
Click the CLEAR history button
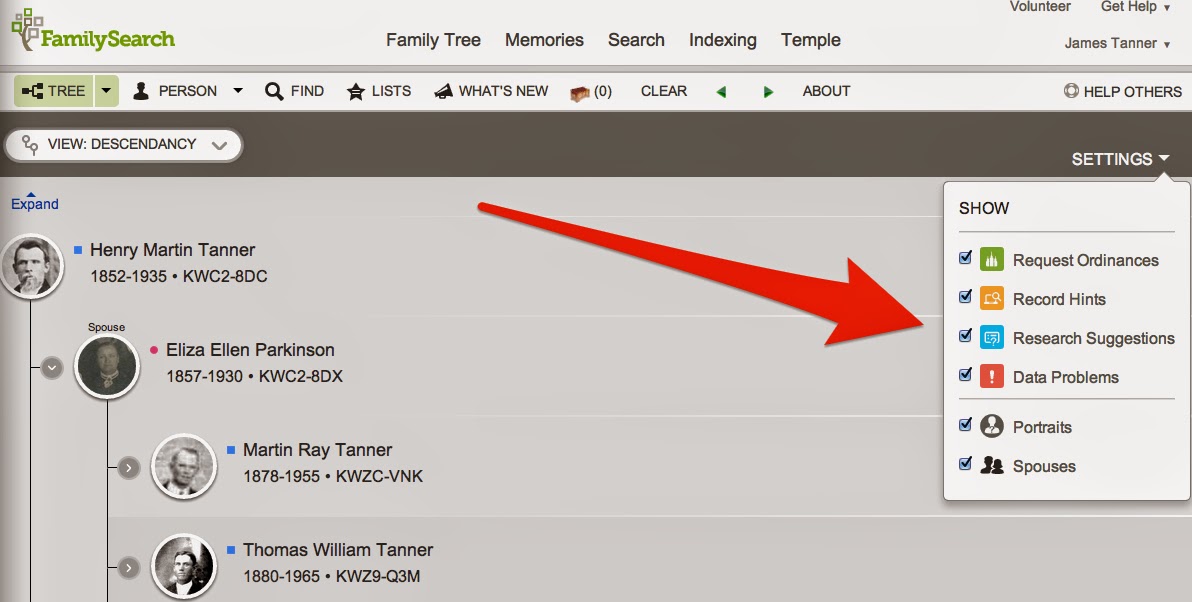(664, 91)
